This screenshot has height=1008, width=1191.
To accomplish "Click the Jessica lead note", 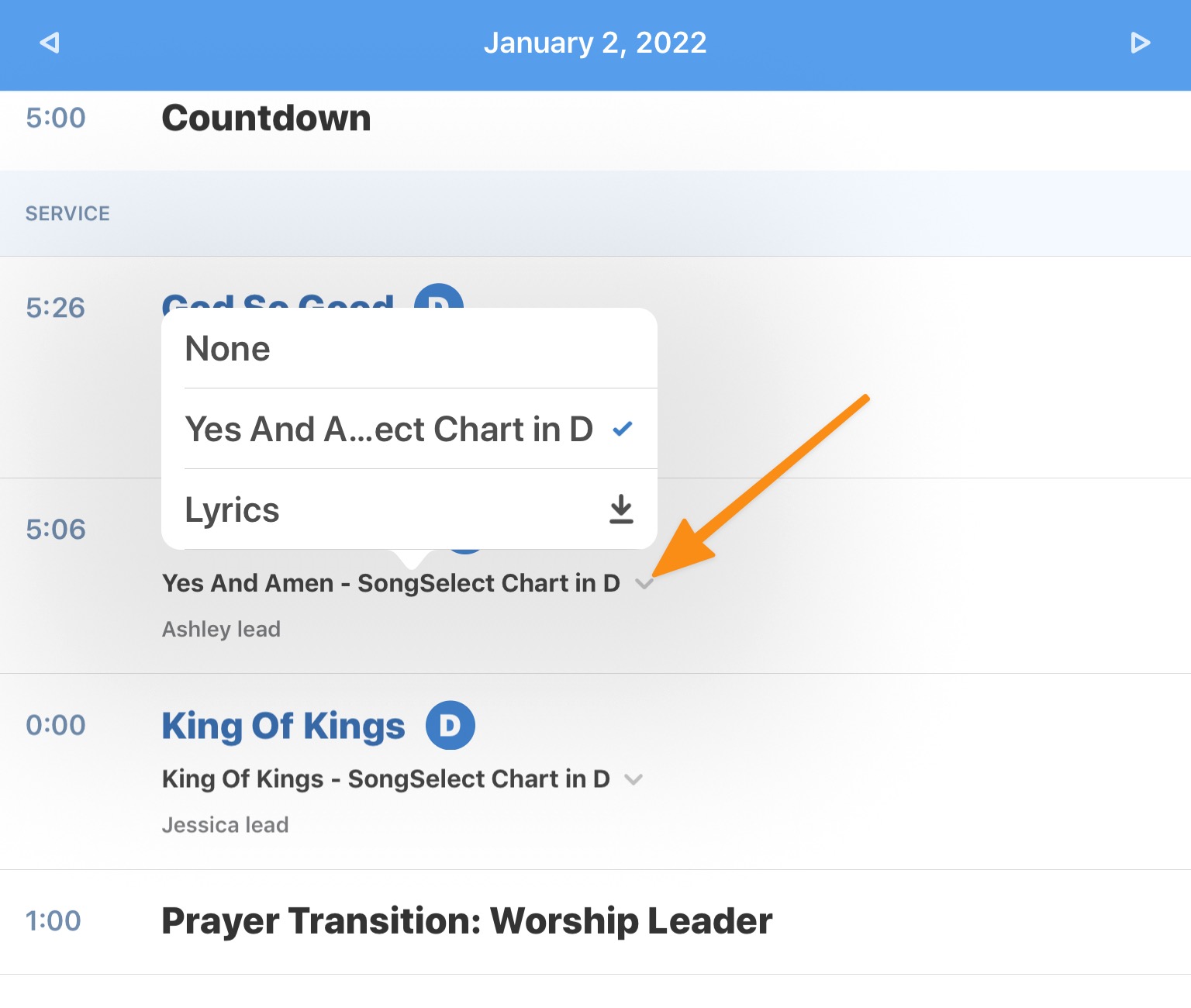I will (x=225, y=824).
